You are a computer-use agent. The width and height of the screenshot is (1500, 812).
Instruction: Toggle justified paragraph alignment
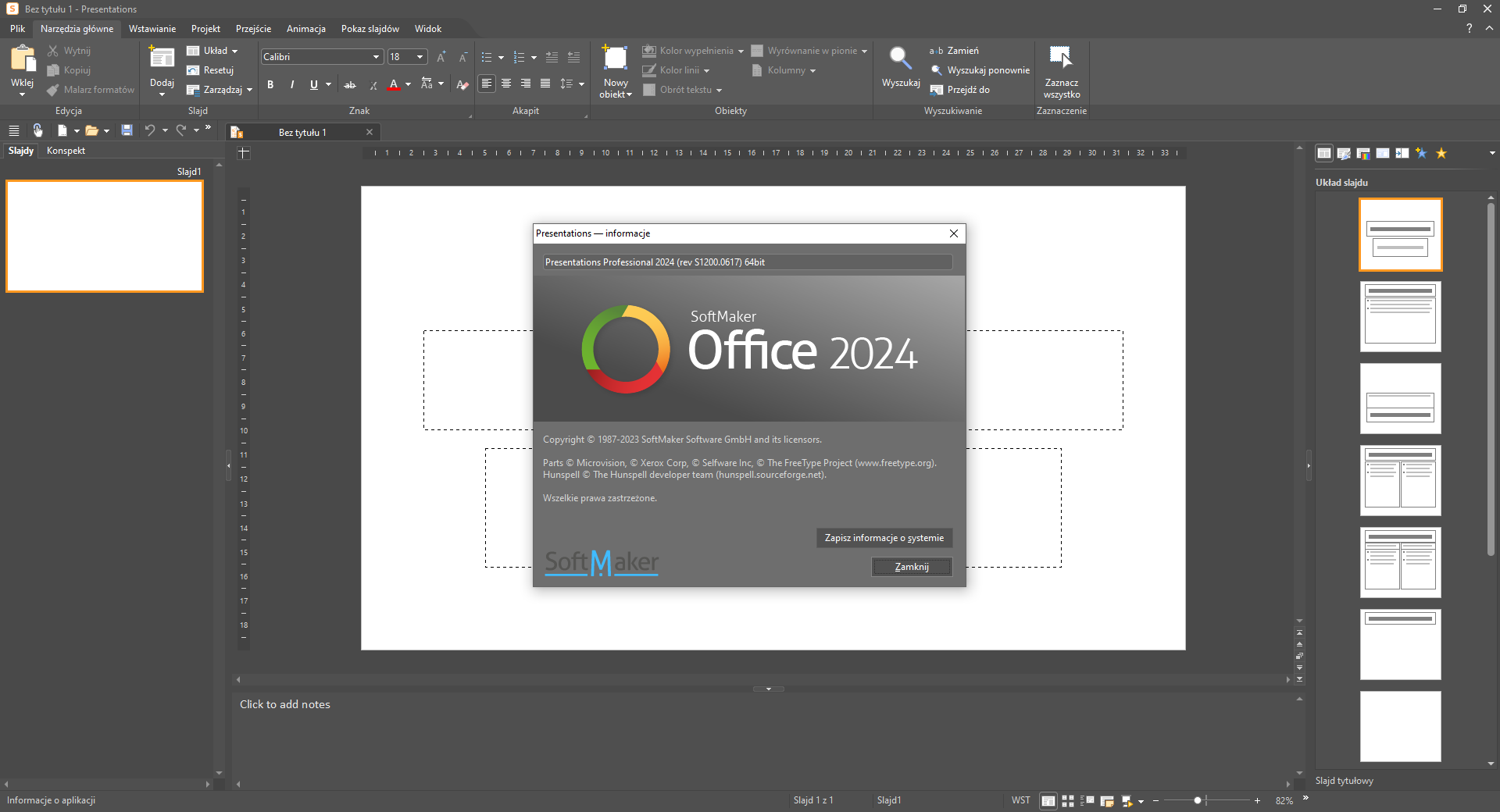click(545, 84)
